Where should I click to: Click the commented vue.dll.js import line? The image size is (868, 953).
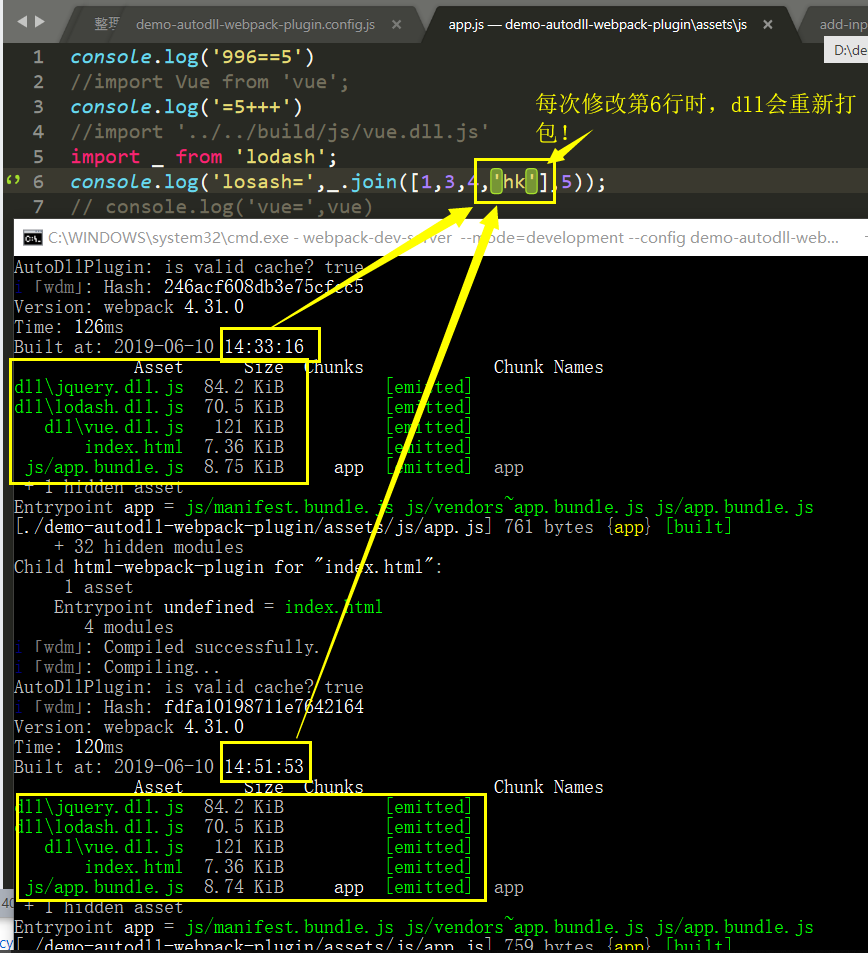(280, 132)
